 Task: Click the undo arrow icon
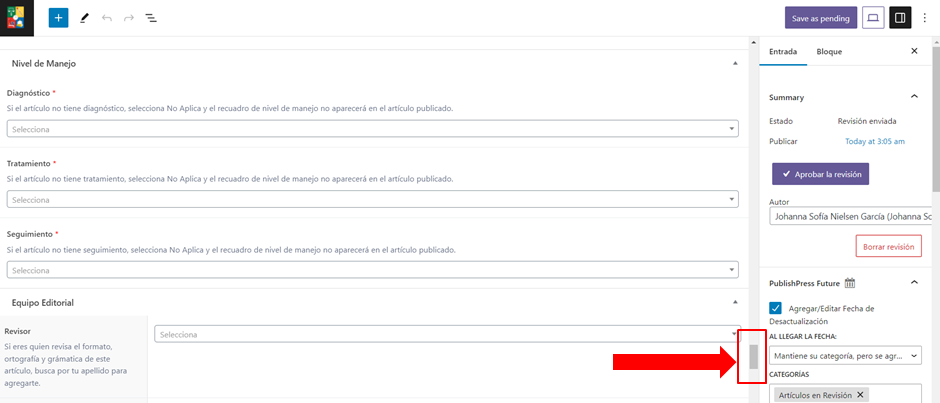point(107,18)
